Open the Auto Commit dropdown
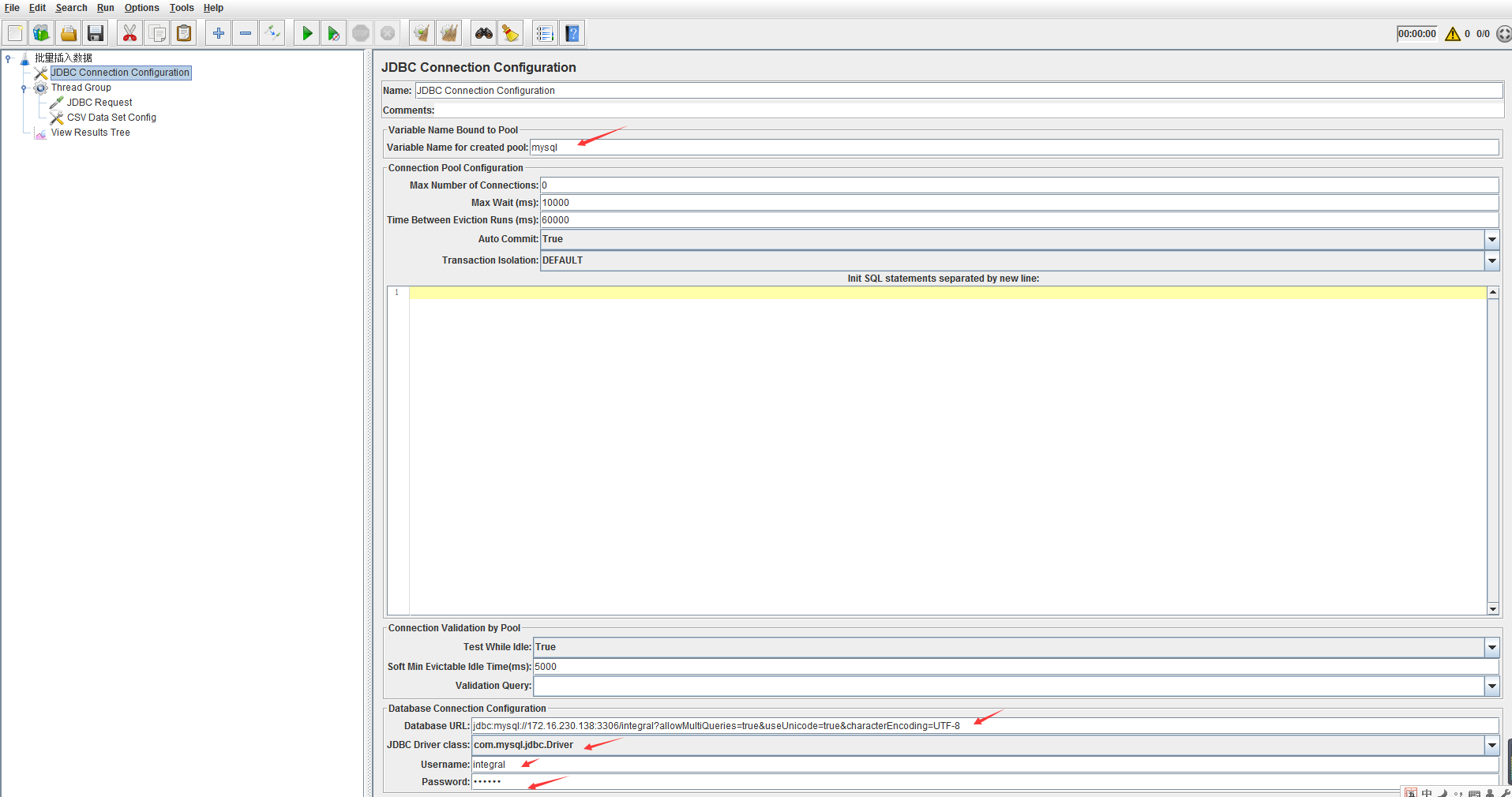1512x797 pixels. click(x=1491, y=239)
